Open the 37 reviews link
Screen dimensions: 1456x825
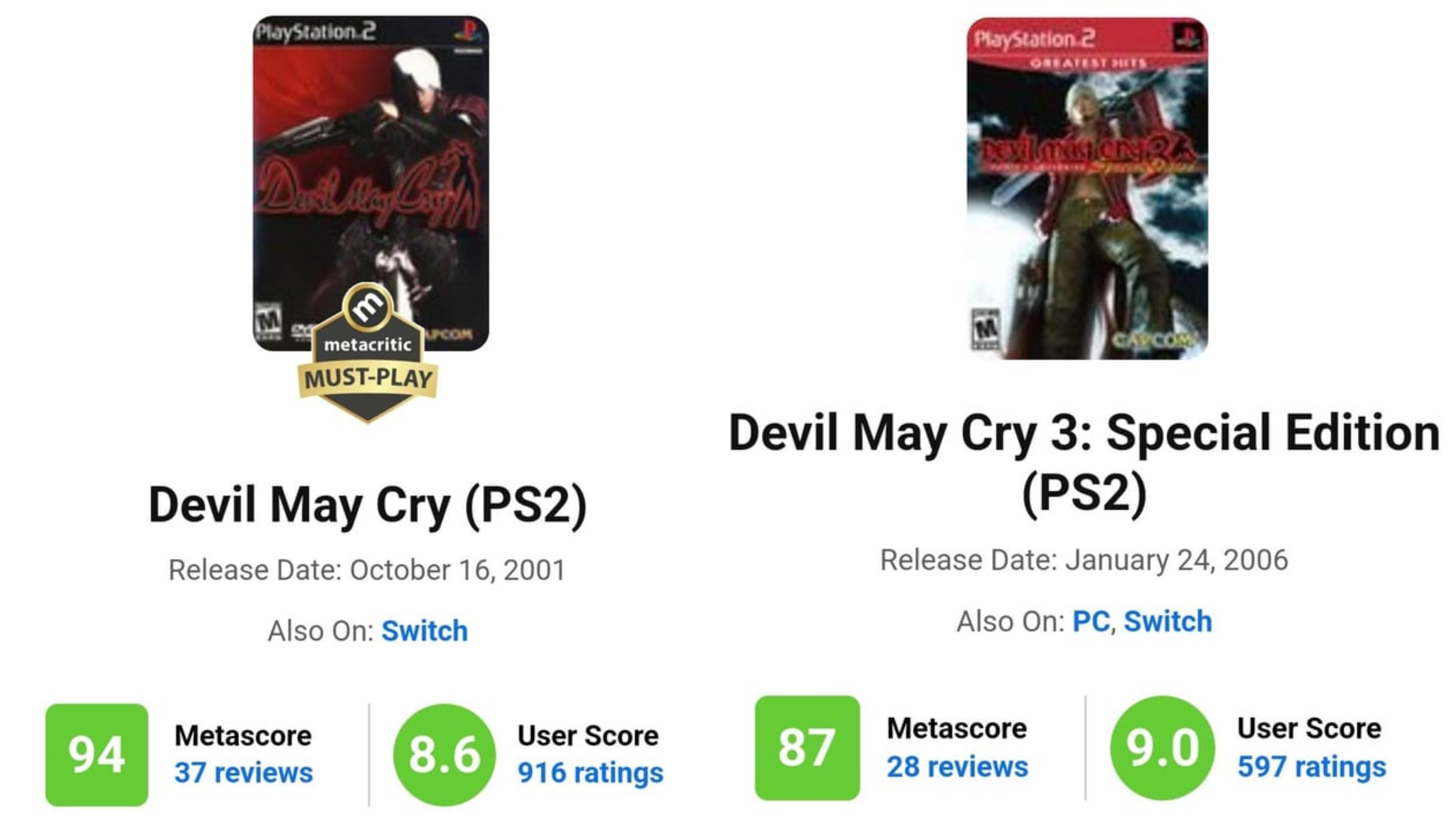click(x=244, y=772)
